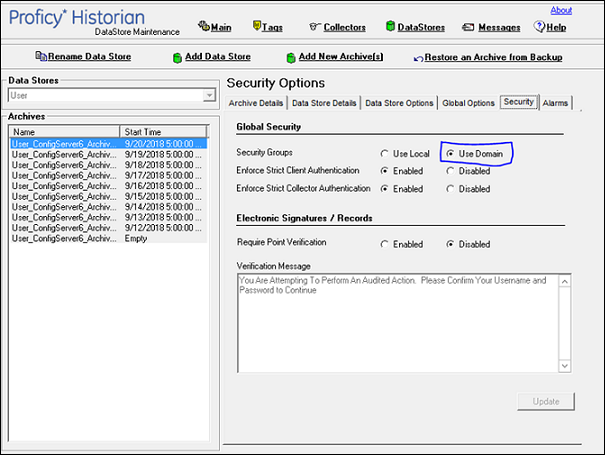The width and height of the screenshot is (605, 455).
Task: Switch to the Data Store Details tab
Action: [x=324, y=103]
